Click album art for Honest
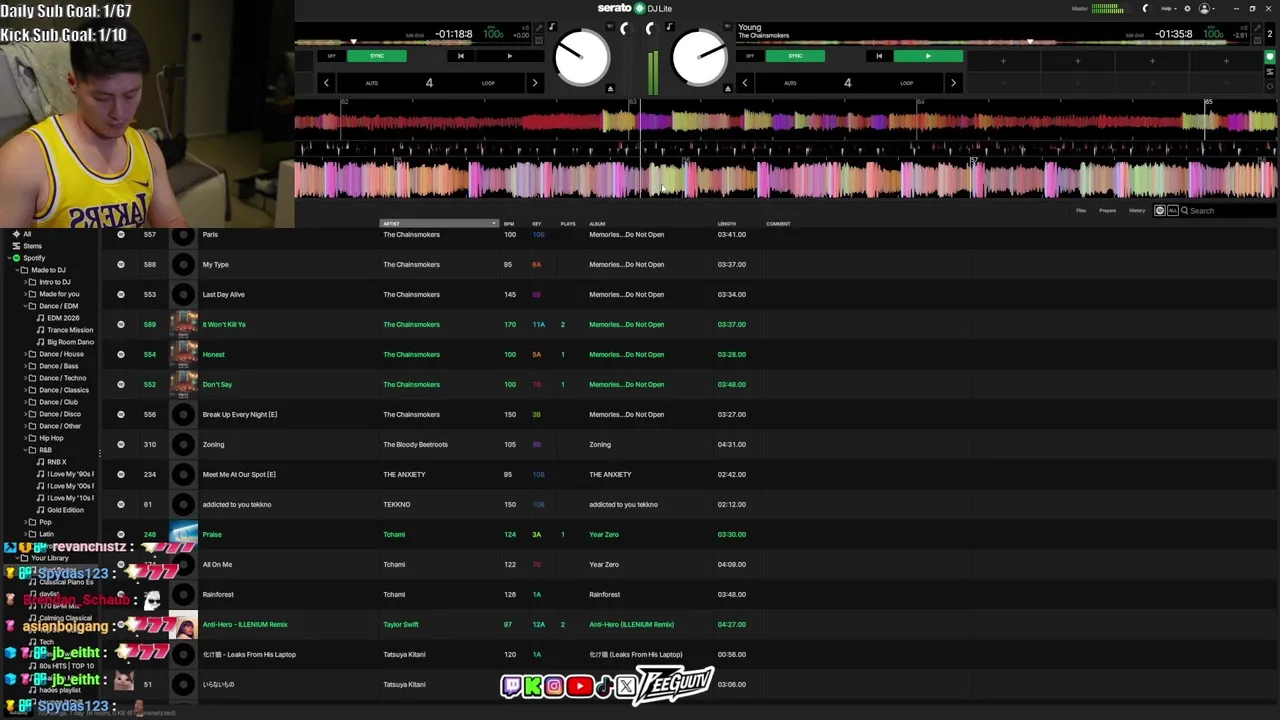The height and width of the screenshot is (720, 1280). (x=183, y=354)
